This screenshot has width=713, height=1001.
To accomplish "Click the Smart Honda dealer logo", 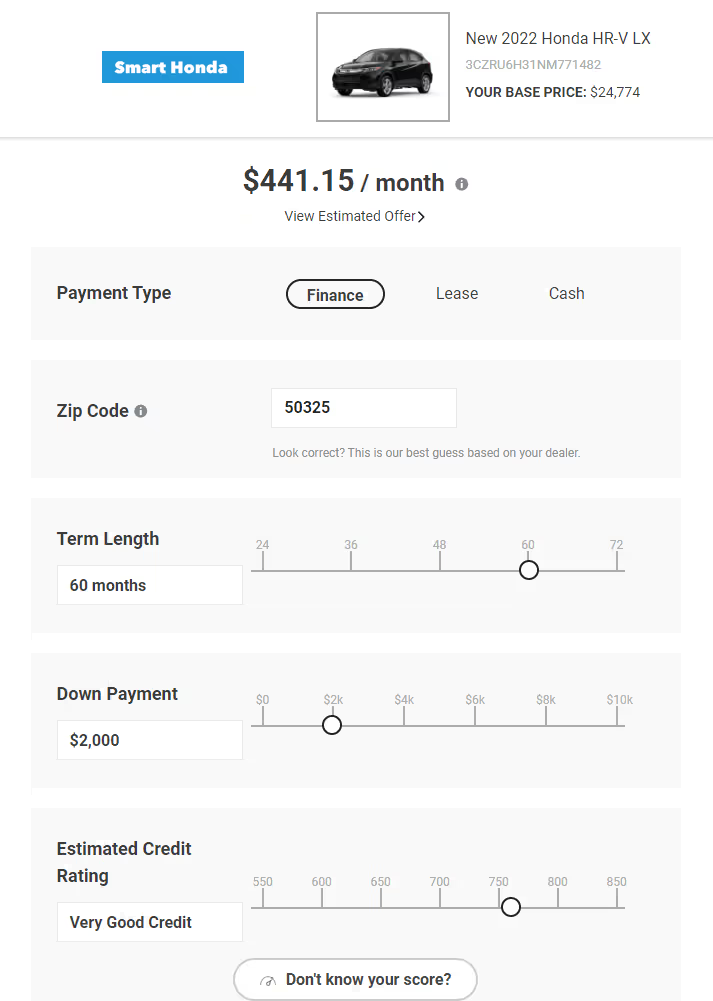I will 173,67.
